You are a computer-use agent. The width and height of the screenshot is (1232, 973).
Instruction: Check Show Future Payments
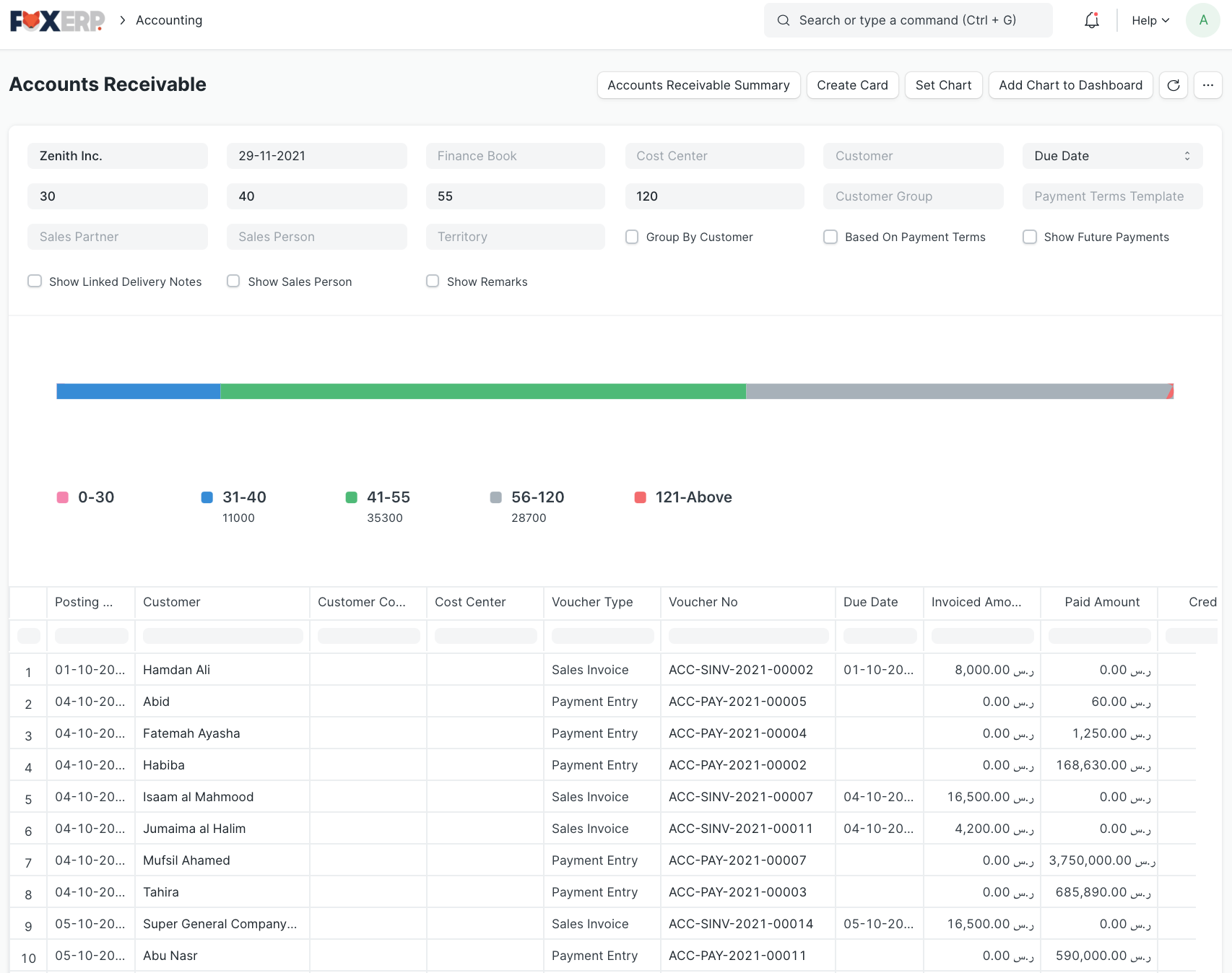coord(1030,237)
